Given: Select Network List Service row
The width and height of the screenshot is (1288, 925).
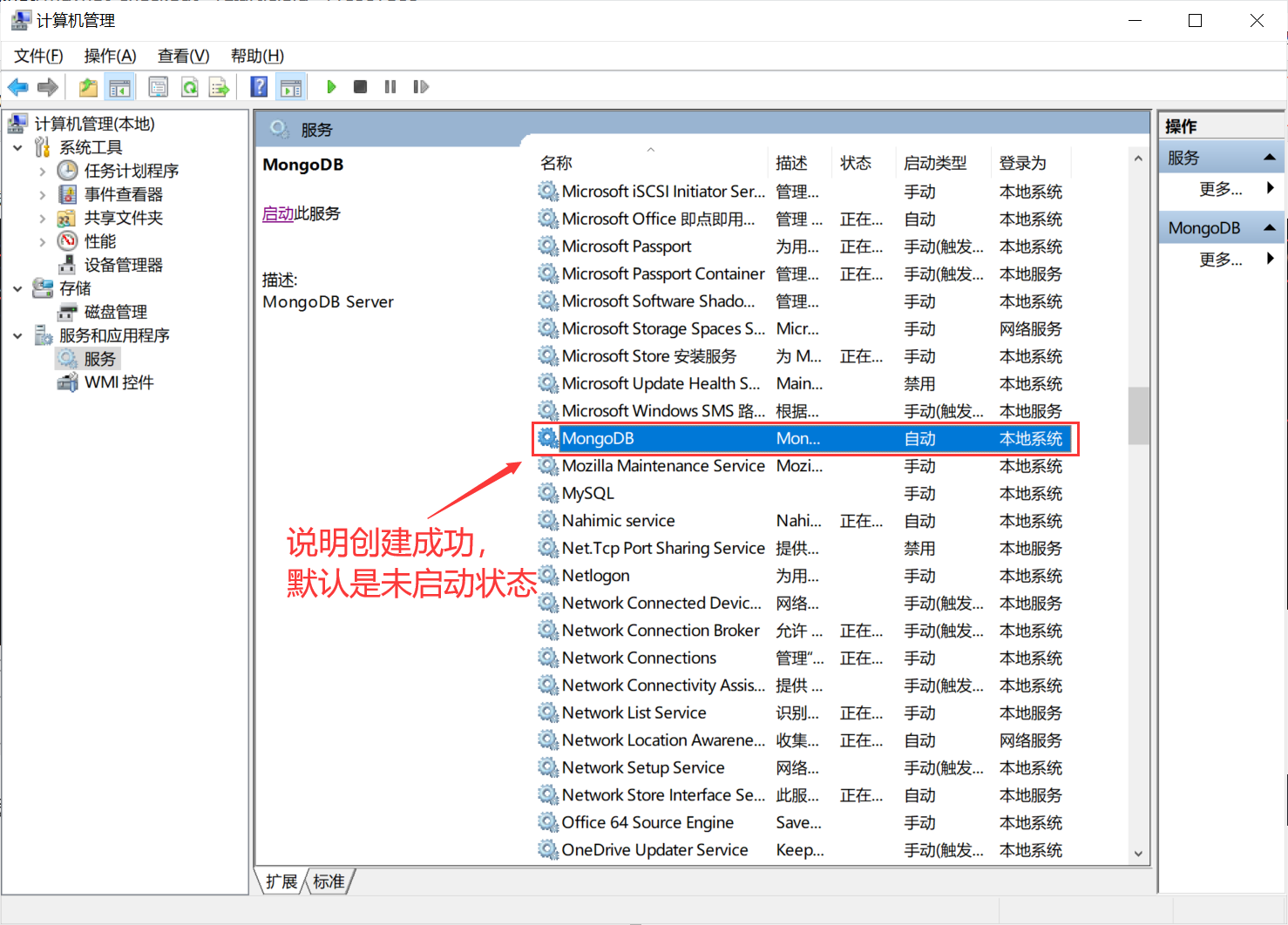Looking at the screenshot, I should pyautogui.click(x=802, y=712).
